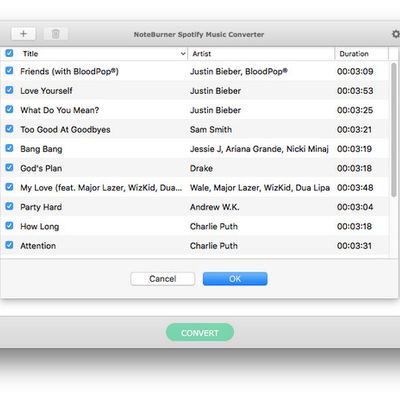Uncheck the God's Plan track checkbox

[x=9, y=167]
